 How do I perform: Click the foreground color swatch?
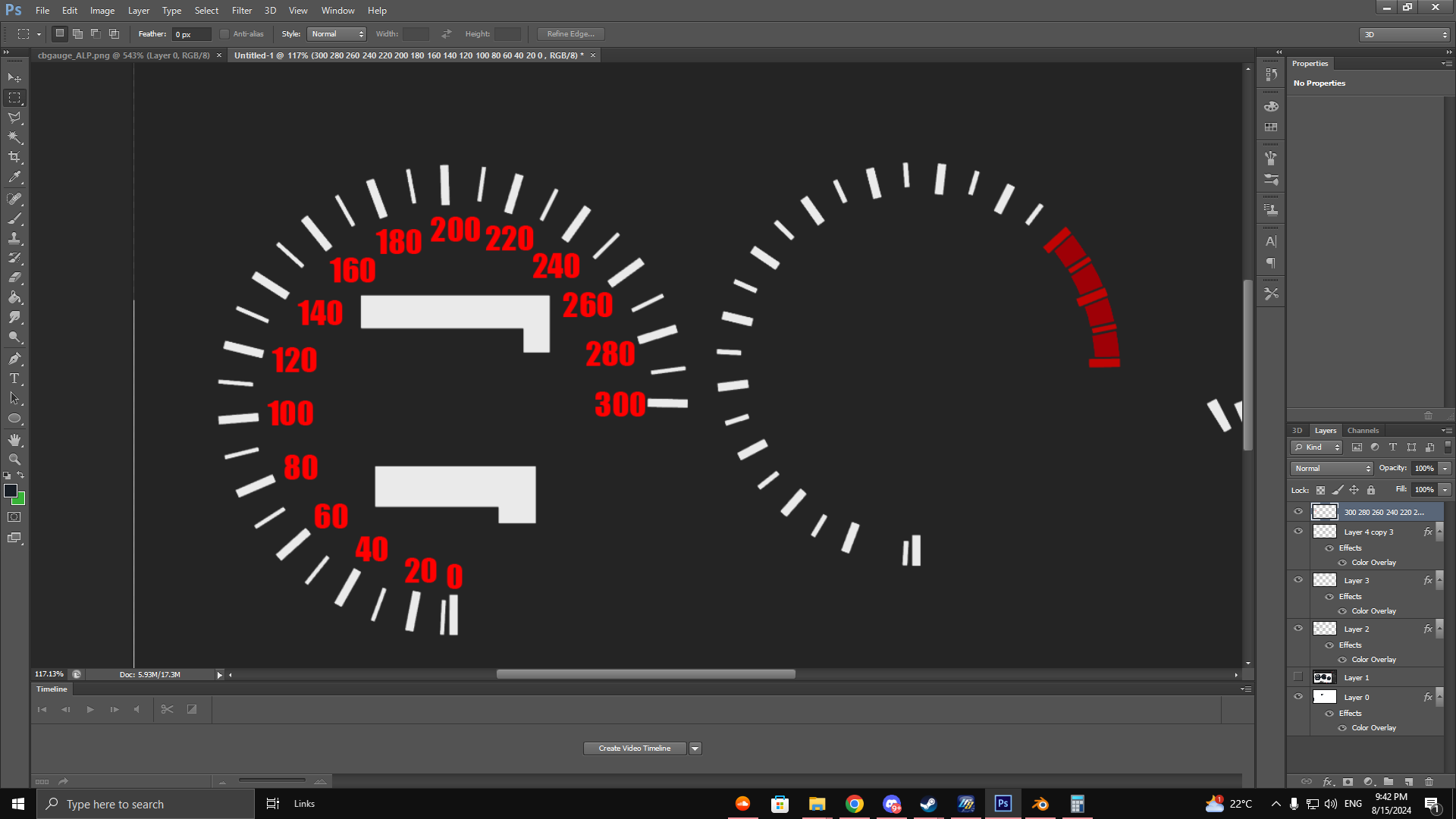11,491
